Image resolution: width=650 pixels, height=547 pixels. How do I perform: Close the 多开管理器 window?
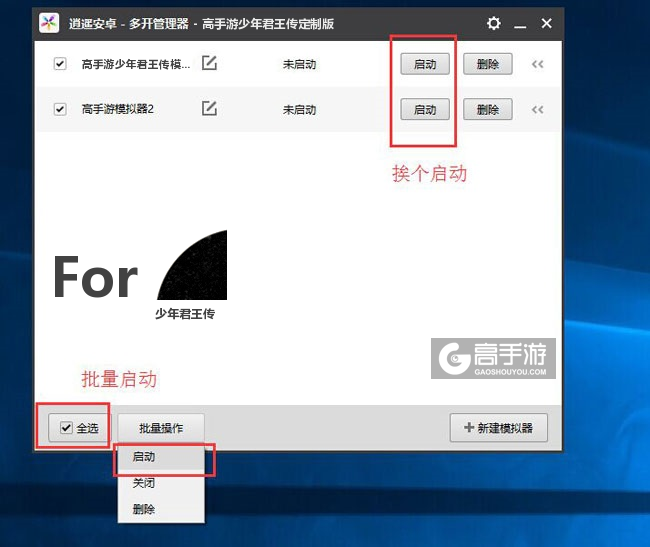pos(546,23)
